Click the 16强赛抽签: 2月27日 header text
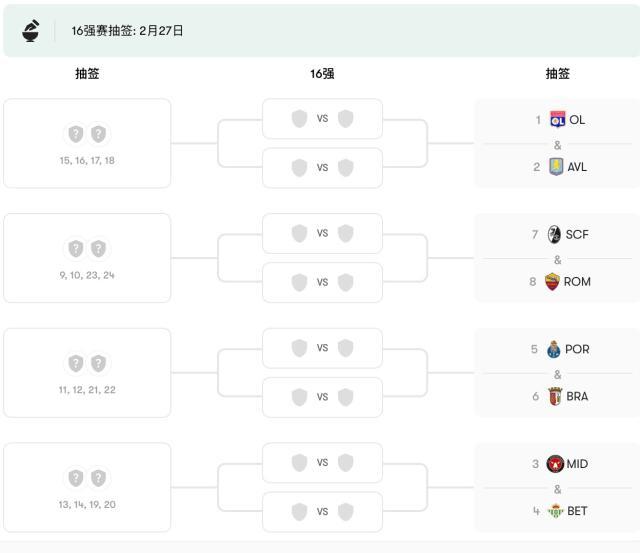640x553 pixels. pos(127,31)
